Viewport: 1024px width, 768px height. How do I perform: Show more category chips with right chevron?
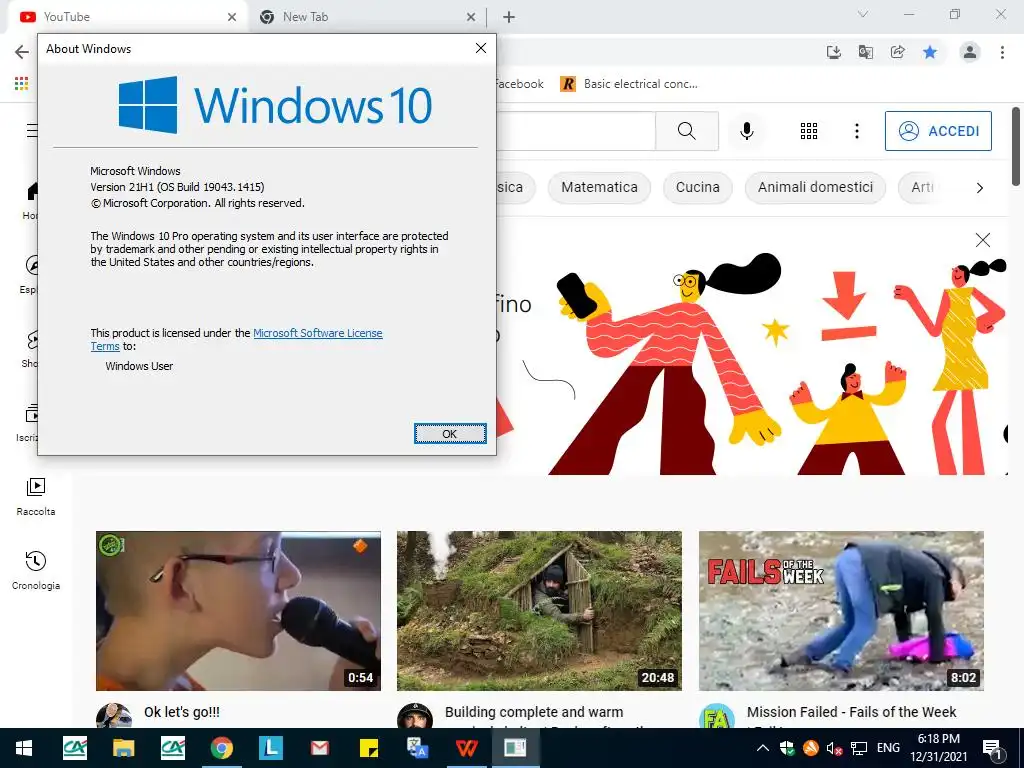980,188
